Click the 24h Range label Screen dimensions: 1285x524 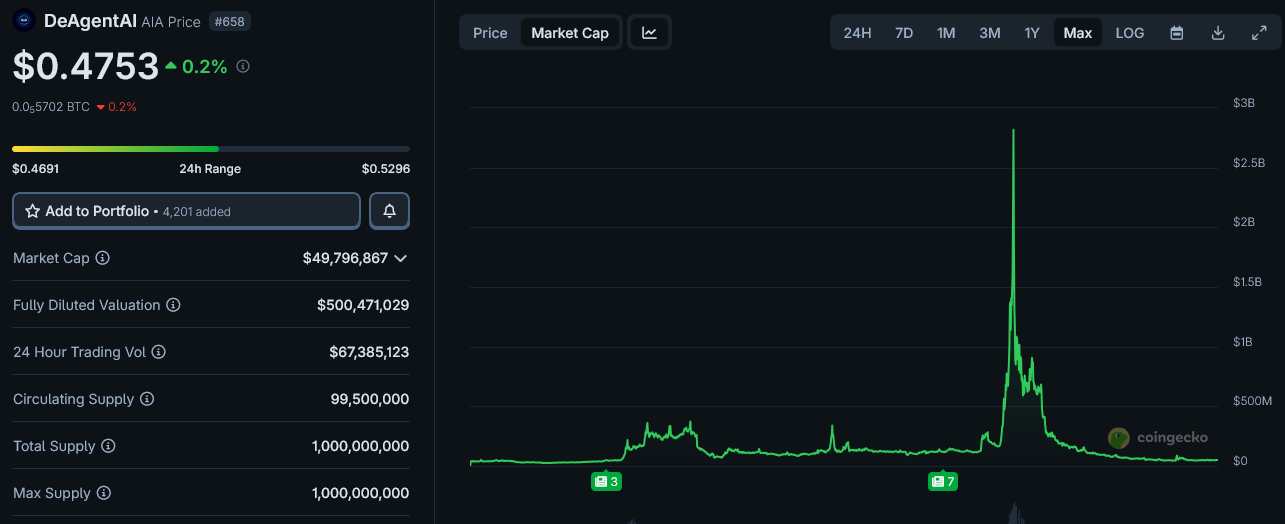tap(210, 169)
